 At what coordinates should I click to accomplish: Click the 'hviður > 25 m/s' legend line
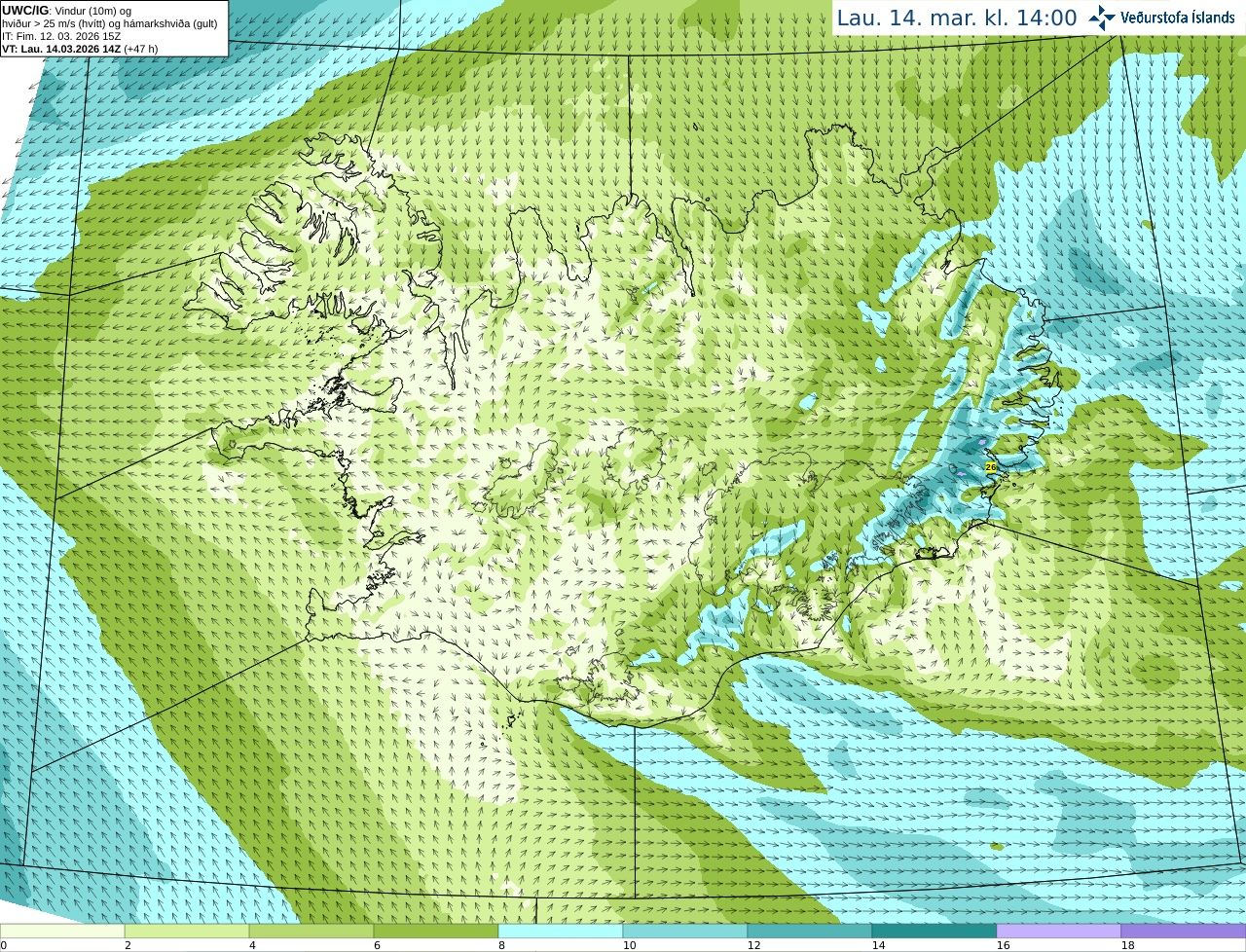pyautogui.click(x=110, y=23)
